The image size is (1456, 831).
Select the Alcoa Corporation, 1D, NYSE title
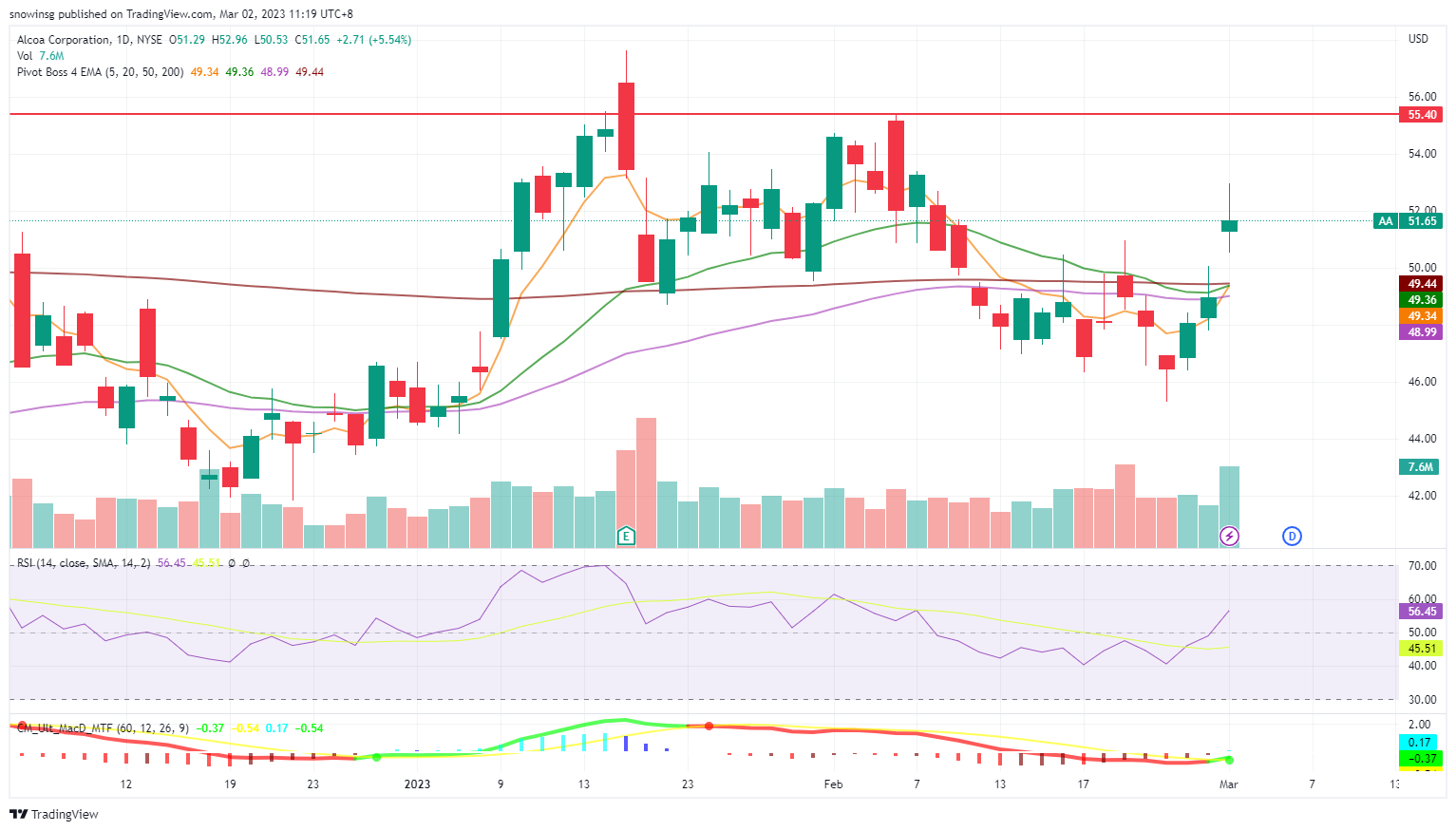89,40
